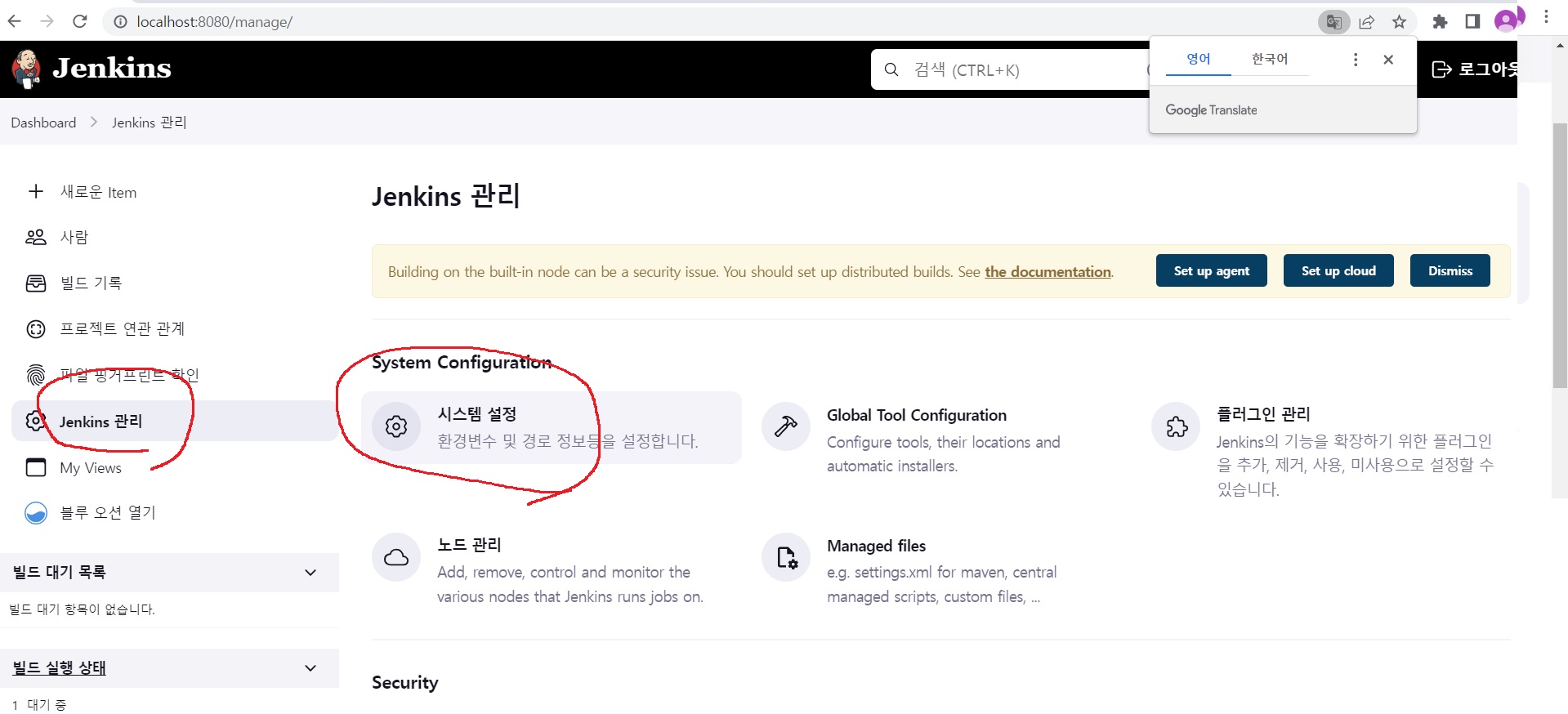Collapse the 빌드 대기 목록 section

pos(310,573)
